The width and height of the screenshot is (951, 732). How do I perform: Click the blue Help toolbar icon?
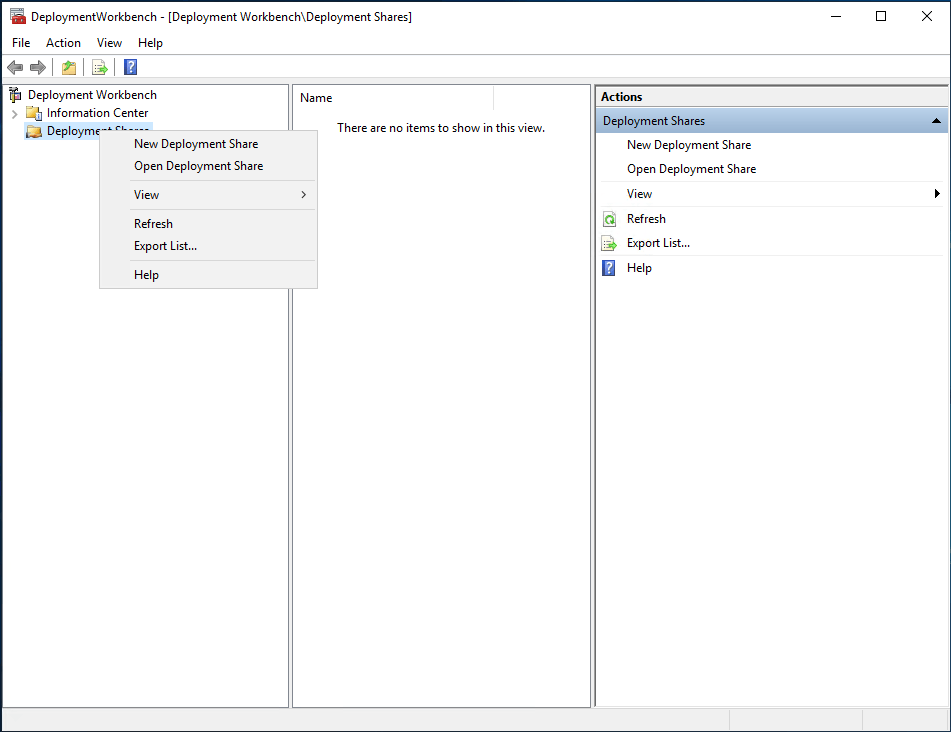pyautogui.click(x=130, y=67)
